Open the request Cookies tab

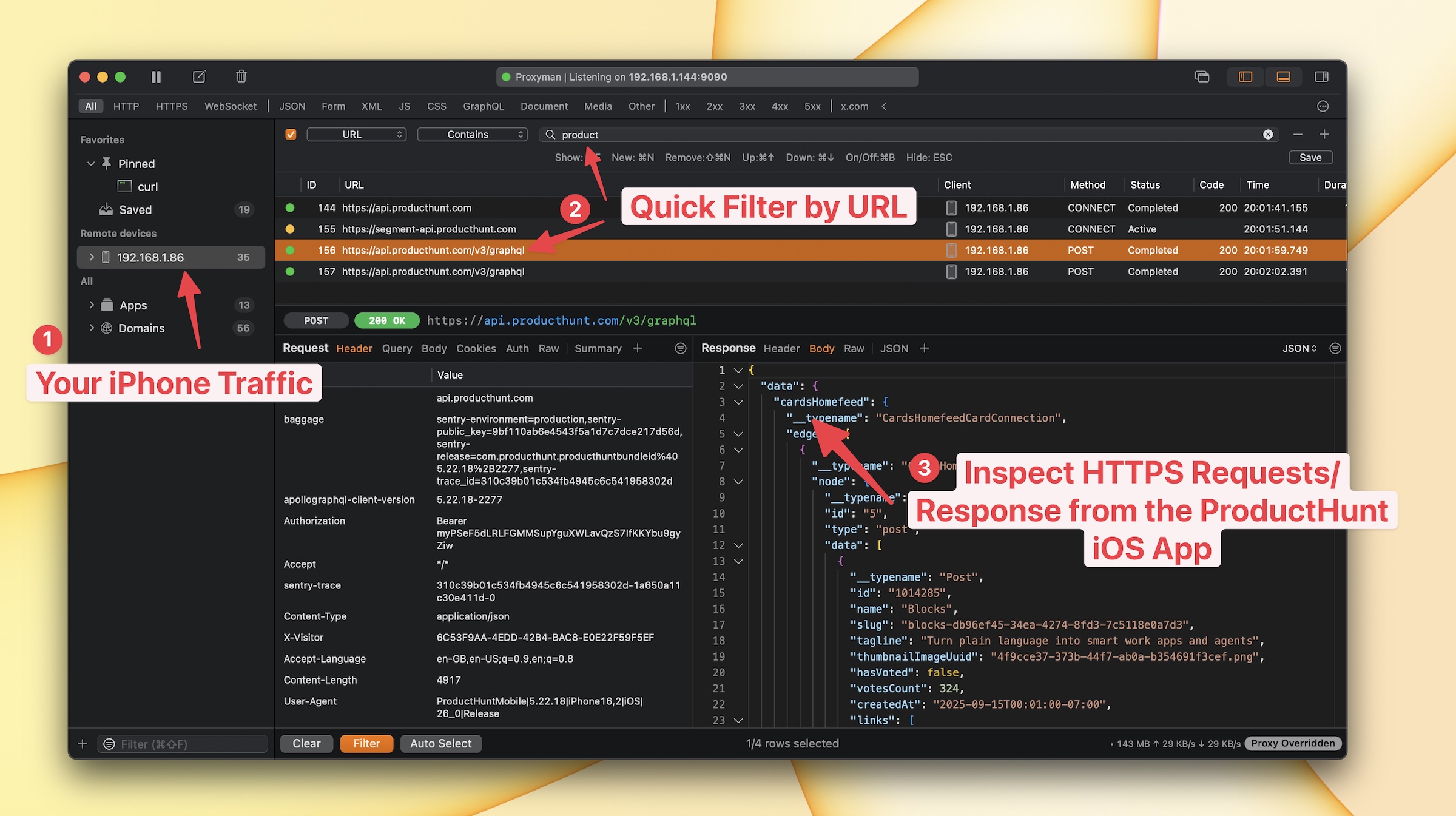click(x=476, y=348)
